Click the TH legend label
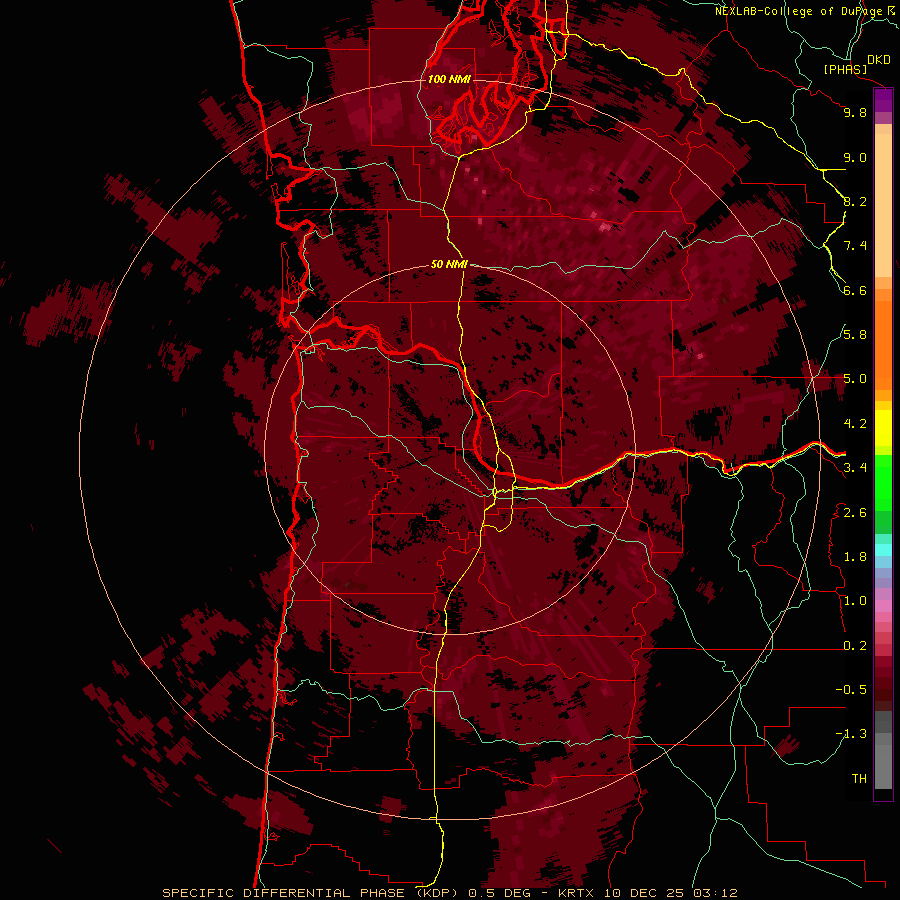The image size is (900, 900). pos(859,779)
